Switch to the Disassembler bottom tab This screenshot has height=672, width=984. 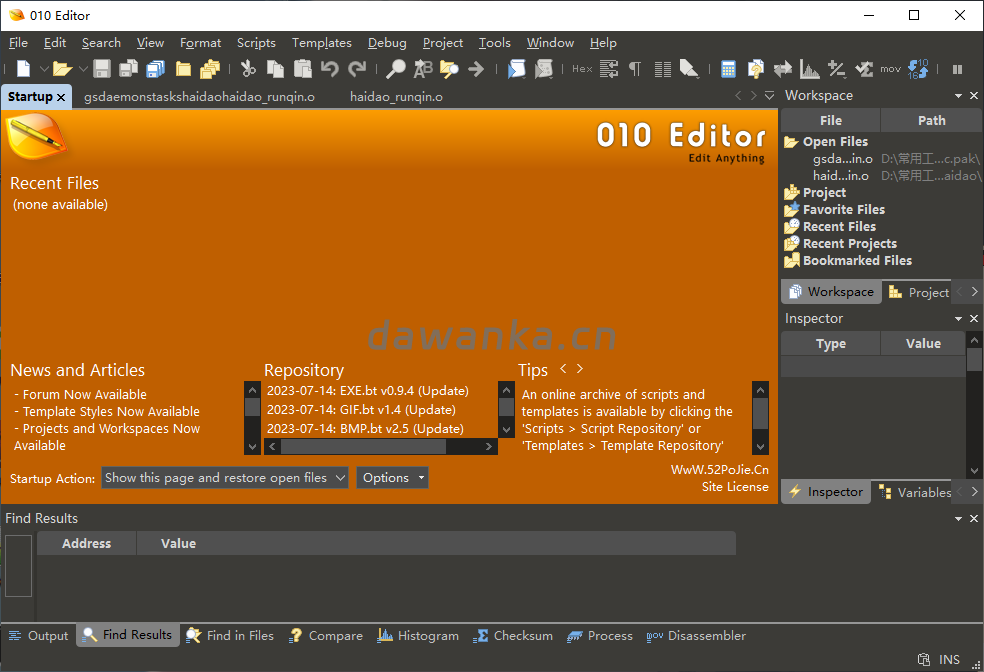pyautogui.click(x=697, y=636)
